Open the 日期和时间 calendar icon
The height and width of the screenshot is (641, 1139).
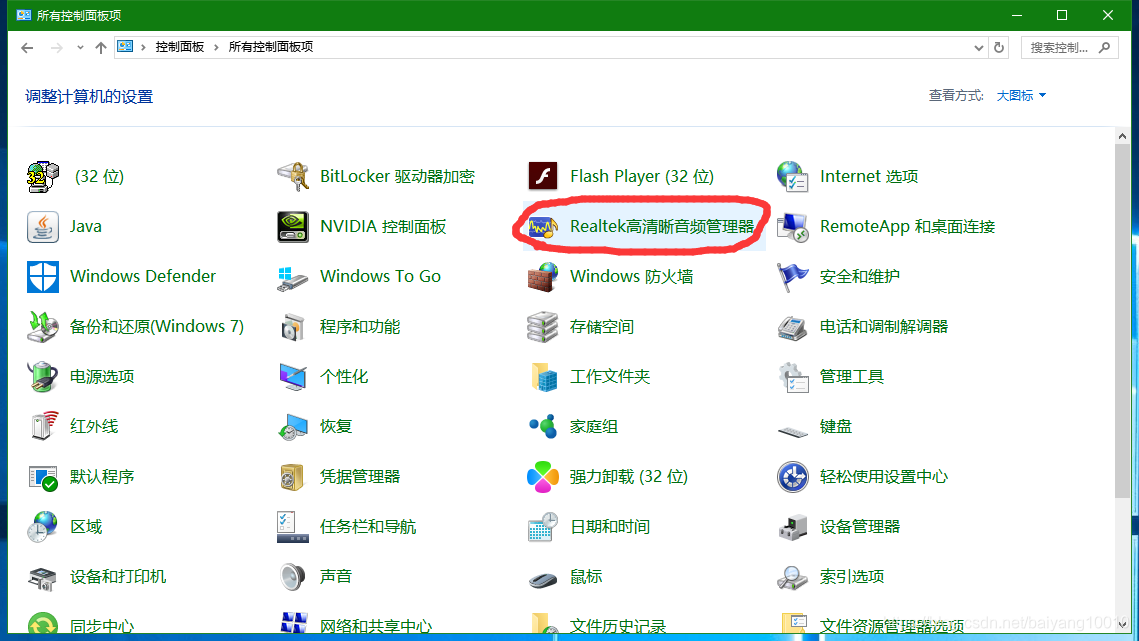543,527
